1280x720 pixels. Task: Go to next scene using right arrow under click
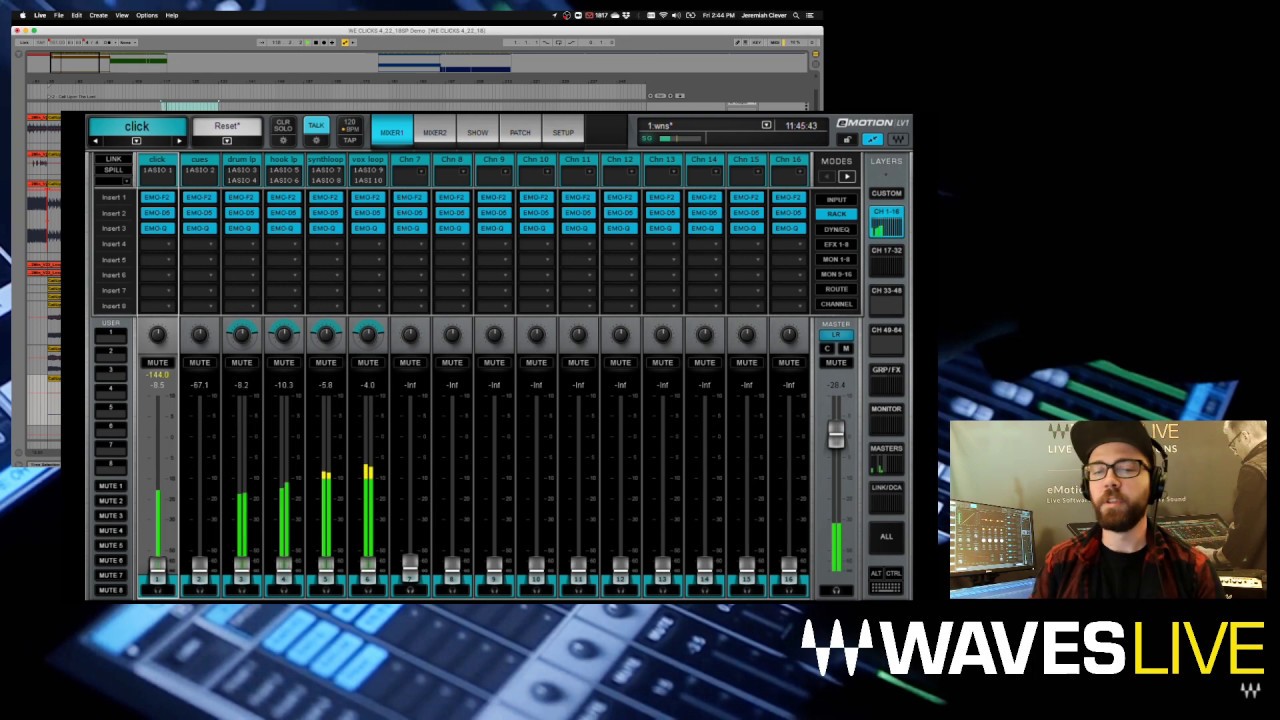tap(179, 141)
